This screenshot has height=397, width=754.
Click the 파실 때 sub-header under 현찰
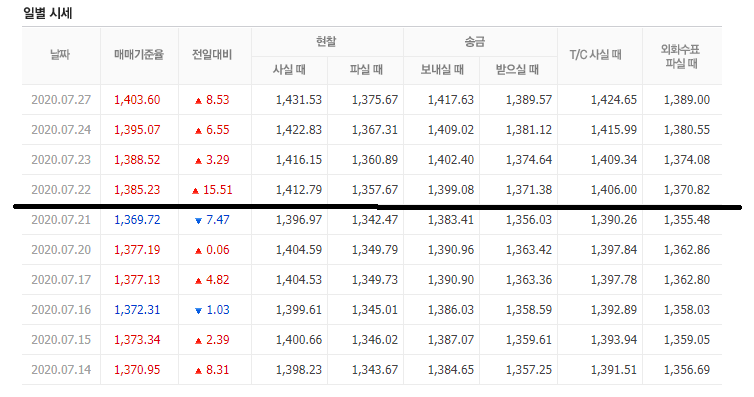366,70
